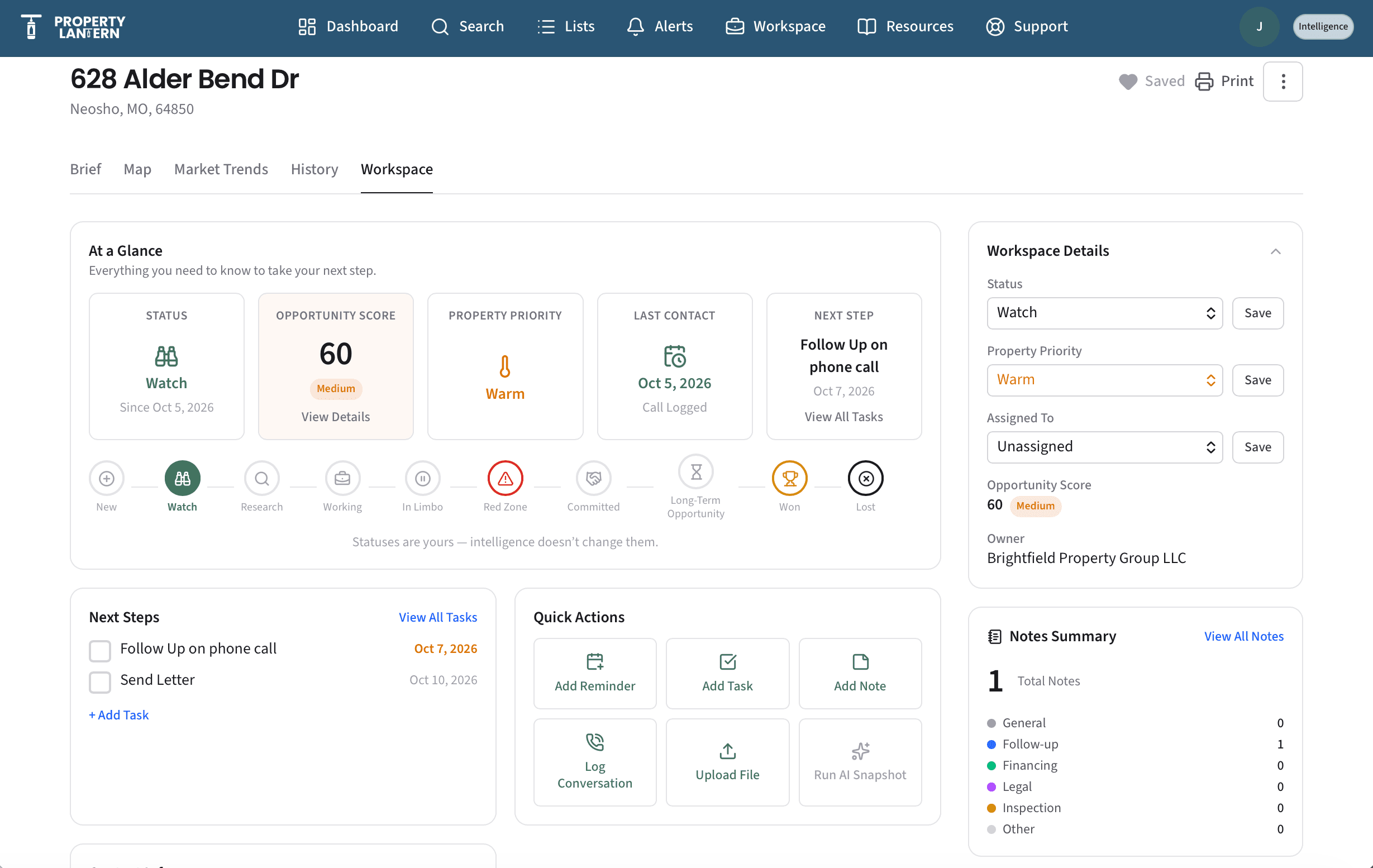Viewport: 1373px width, 868px height.
Task: Open Dashboard in the top navigation
Action: 349,26
